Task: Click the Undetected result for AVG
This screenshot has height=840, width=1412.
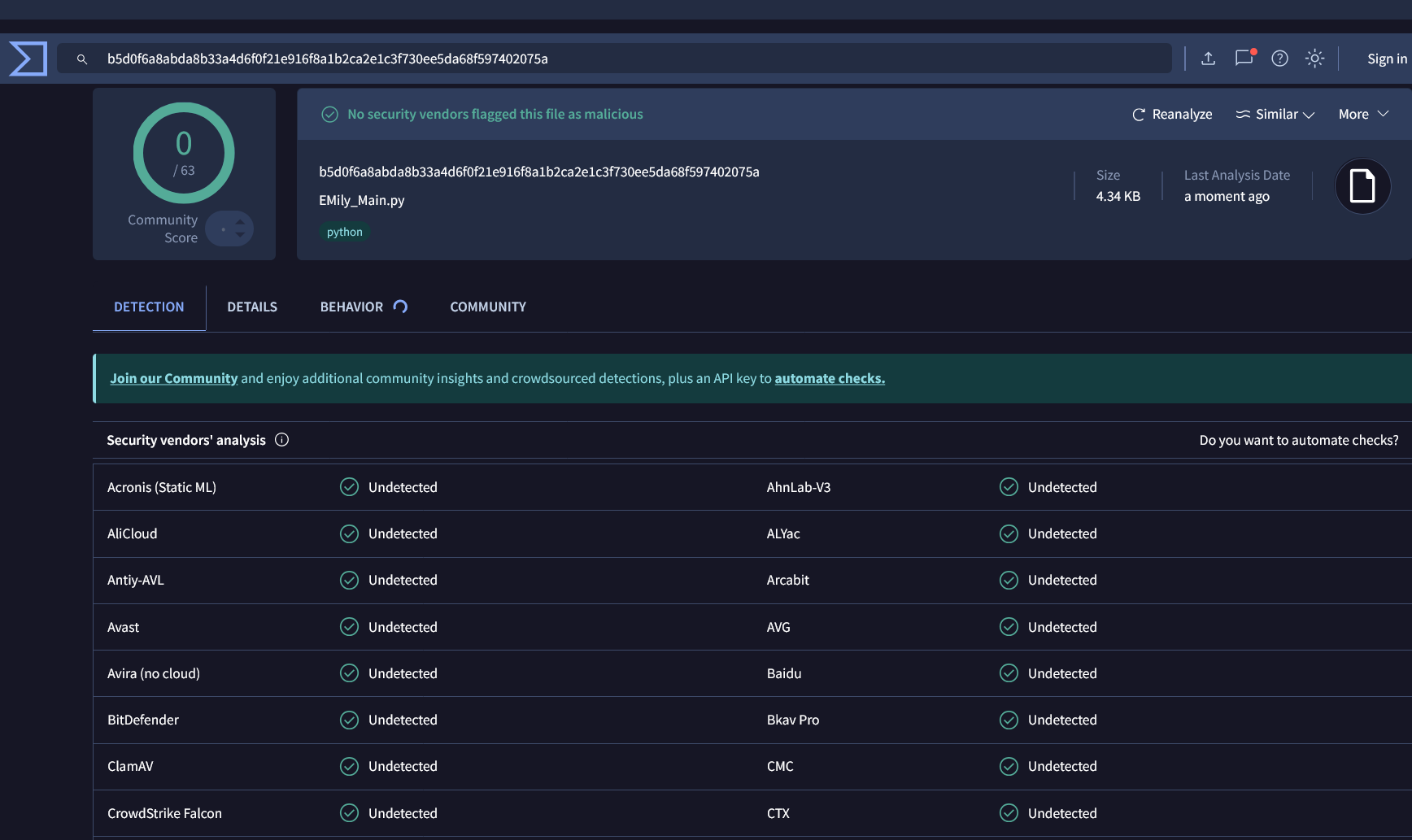Action: click(x=1062, y=627)
